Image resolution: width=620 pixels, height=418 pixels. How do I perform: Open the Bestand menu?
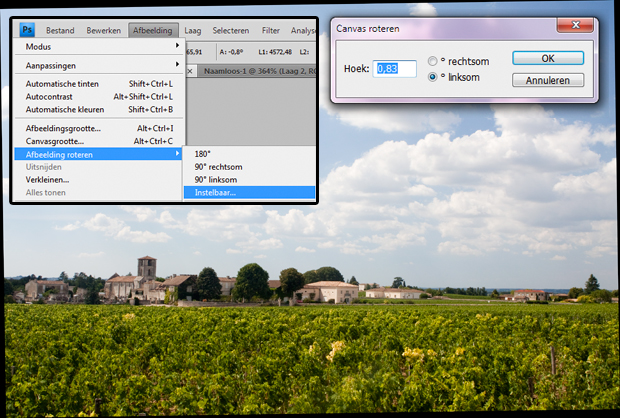(60, 30)
